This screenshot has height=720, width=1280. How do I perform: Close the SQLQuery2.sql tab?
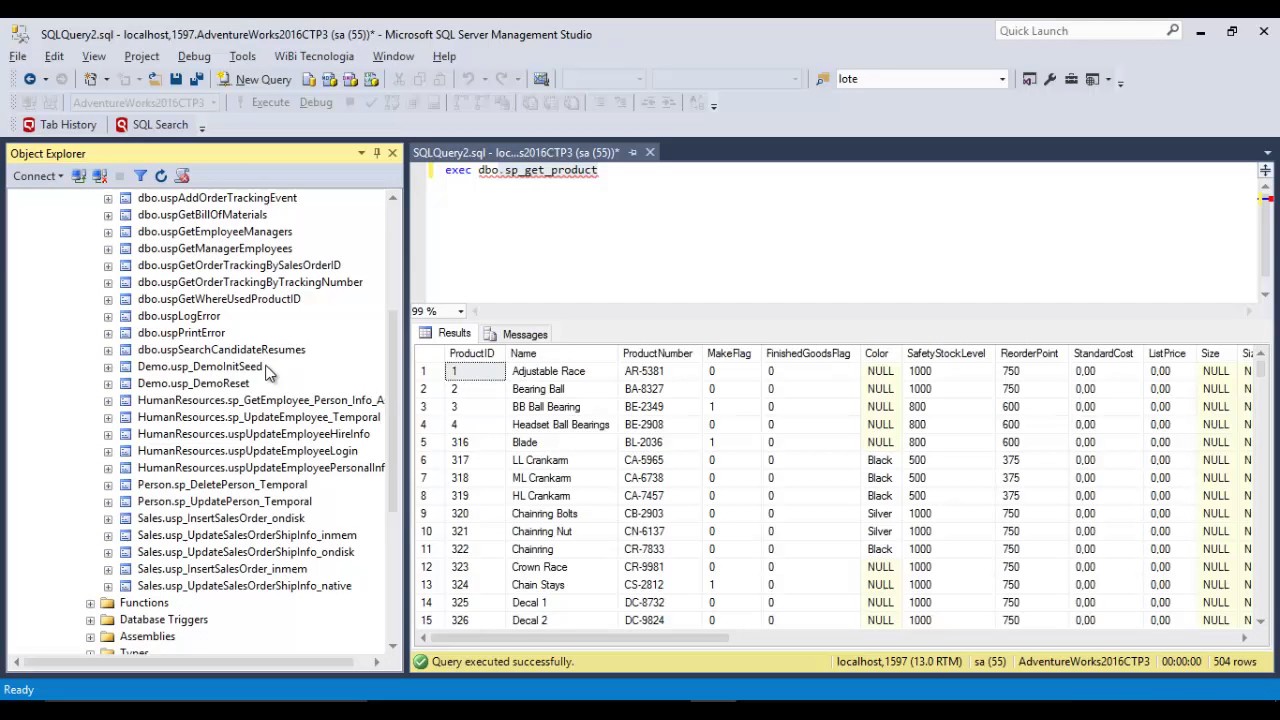coord(650,152)
